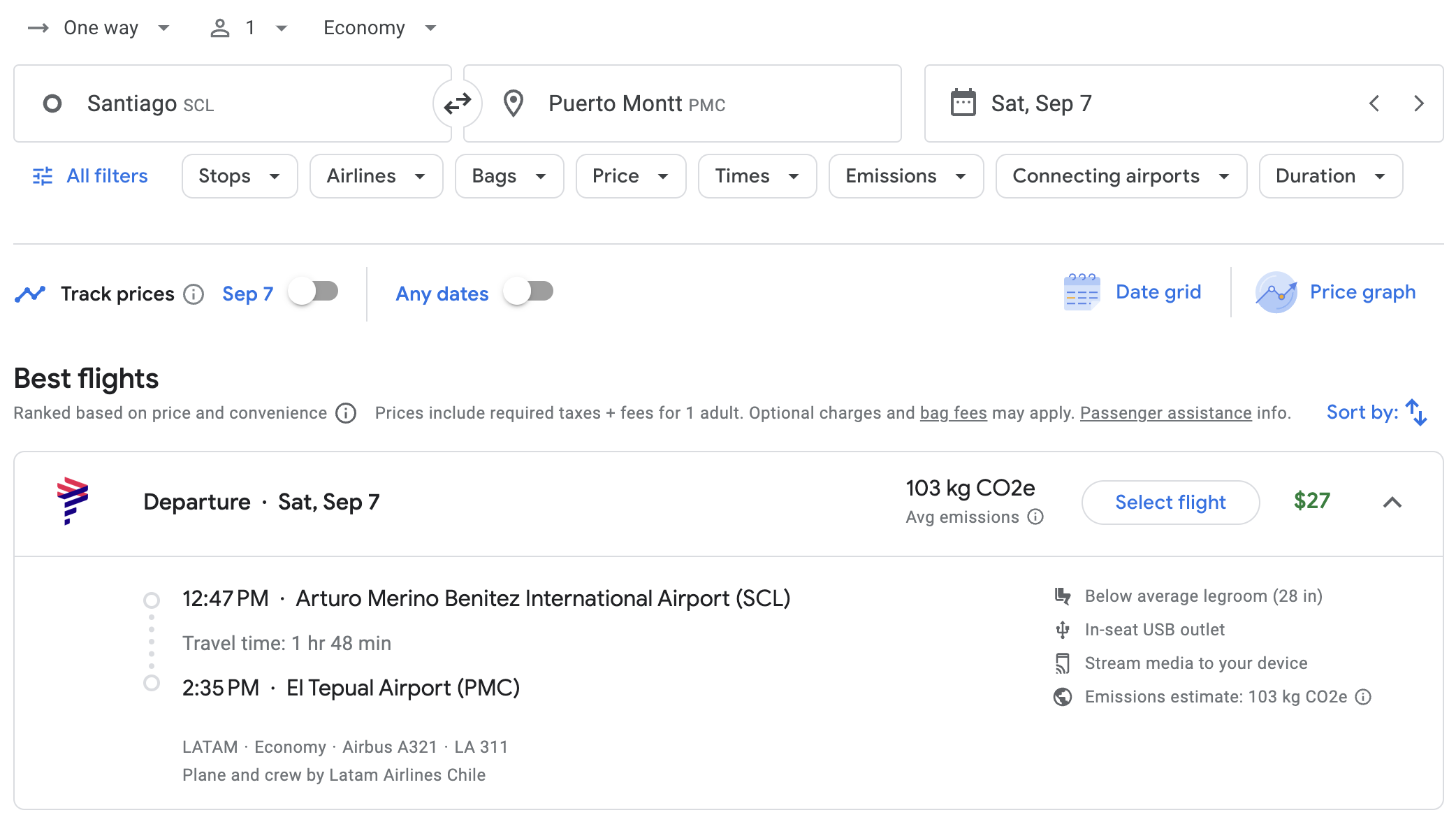Open the Duration filter dropdown

coord(1331,176)
